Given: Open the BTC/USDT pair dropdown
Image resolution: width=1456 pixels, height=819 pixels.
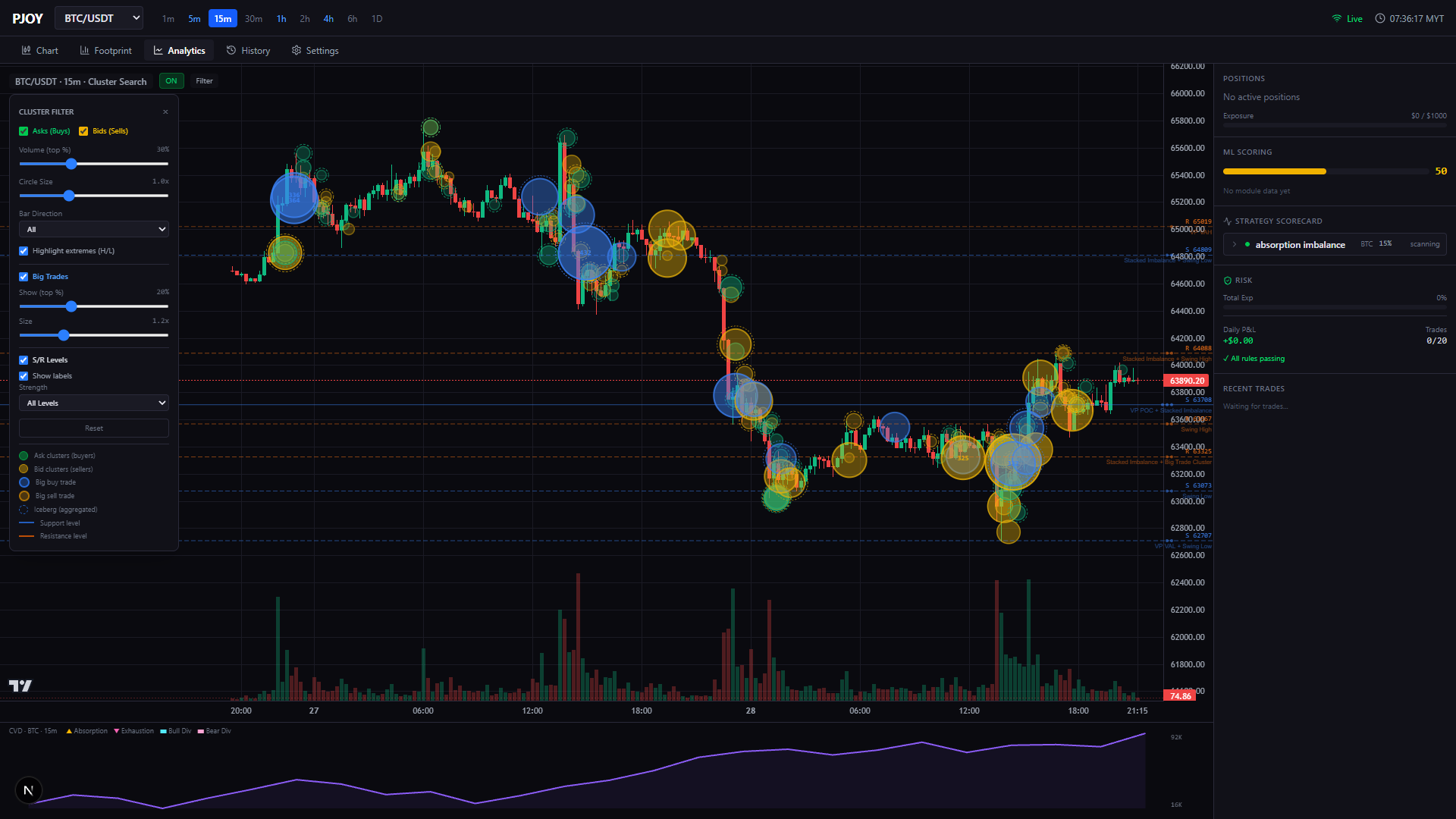Looking at the screenshot, I should [99, 18].
